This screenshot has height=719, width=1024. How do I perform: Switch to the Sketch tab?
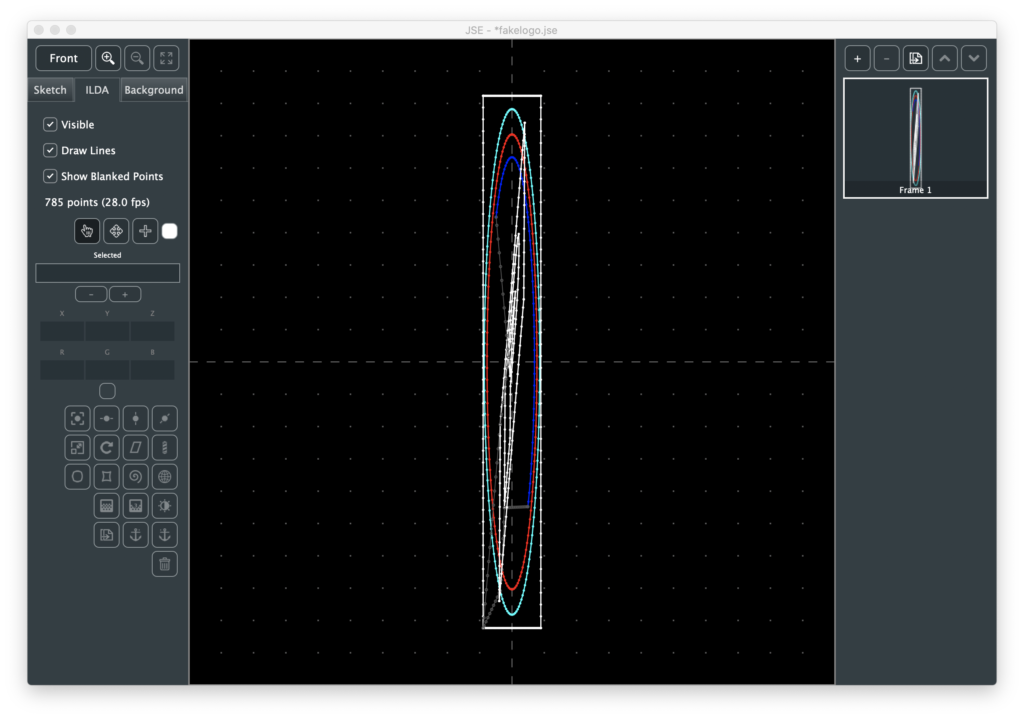coord(50,90)
